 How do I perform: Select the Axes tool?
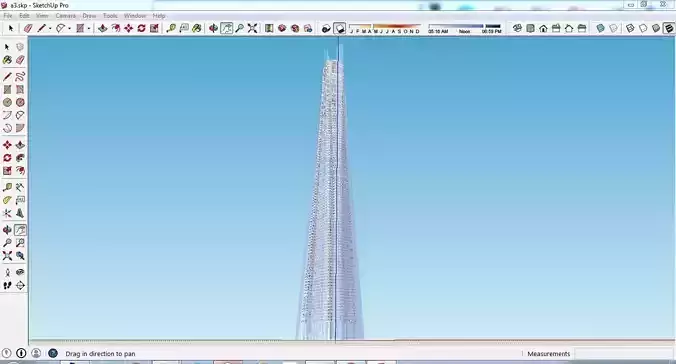pyautogui.click(x=7, y=213)
